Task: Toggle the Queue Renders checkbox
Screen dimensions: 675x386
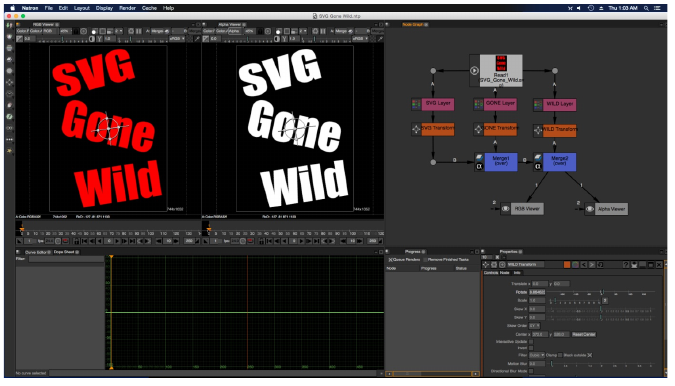Action: pyautogui.click(x=390, y=259)
